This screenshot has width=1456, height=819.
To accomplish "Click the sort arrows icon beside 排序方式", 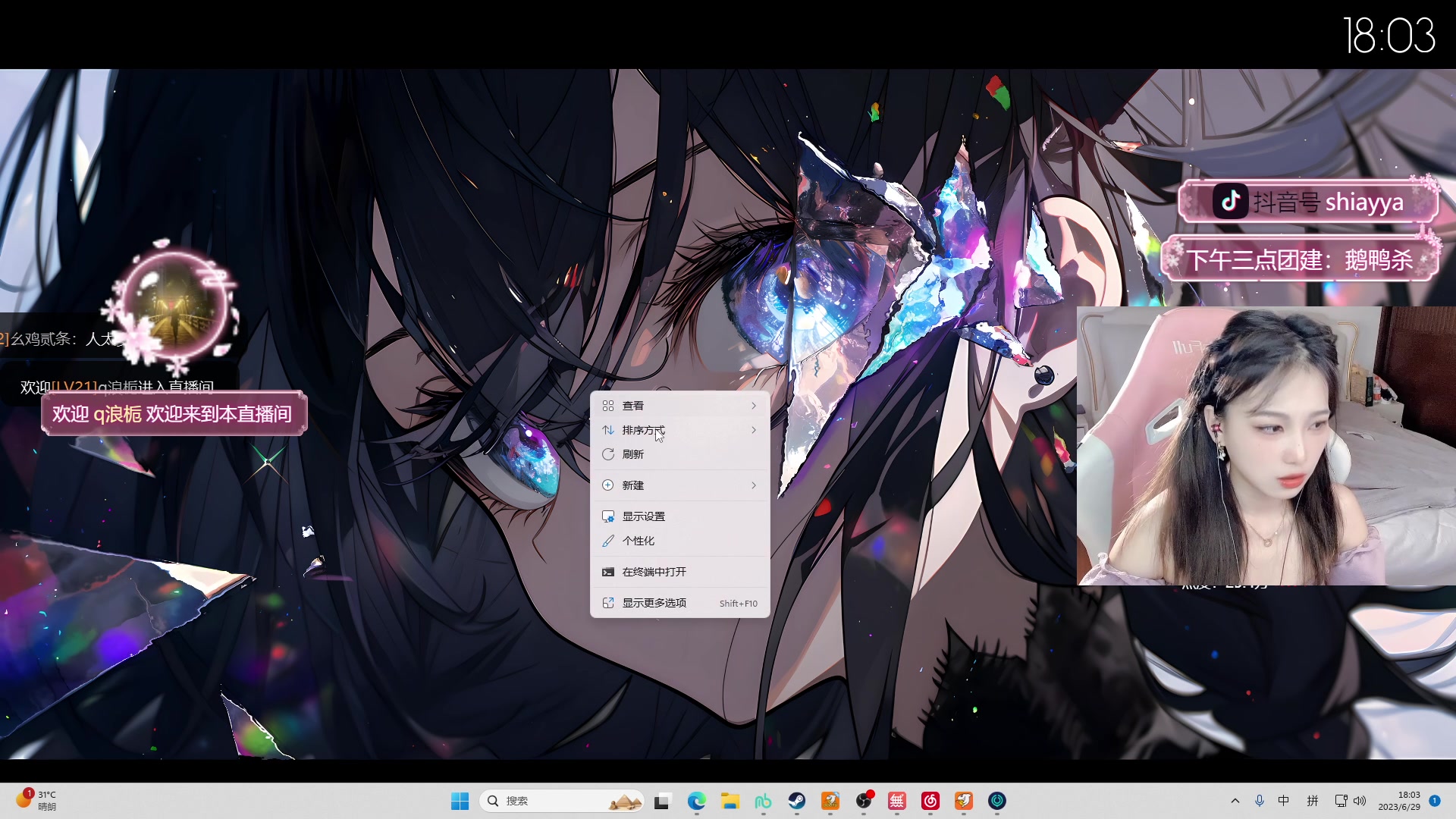I will [x=608, y=430].
